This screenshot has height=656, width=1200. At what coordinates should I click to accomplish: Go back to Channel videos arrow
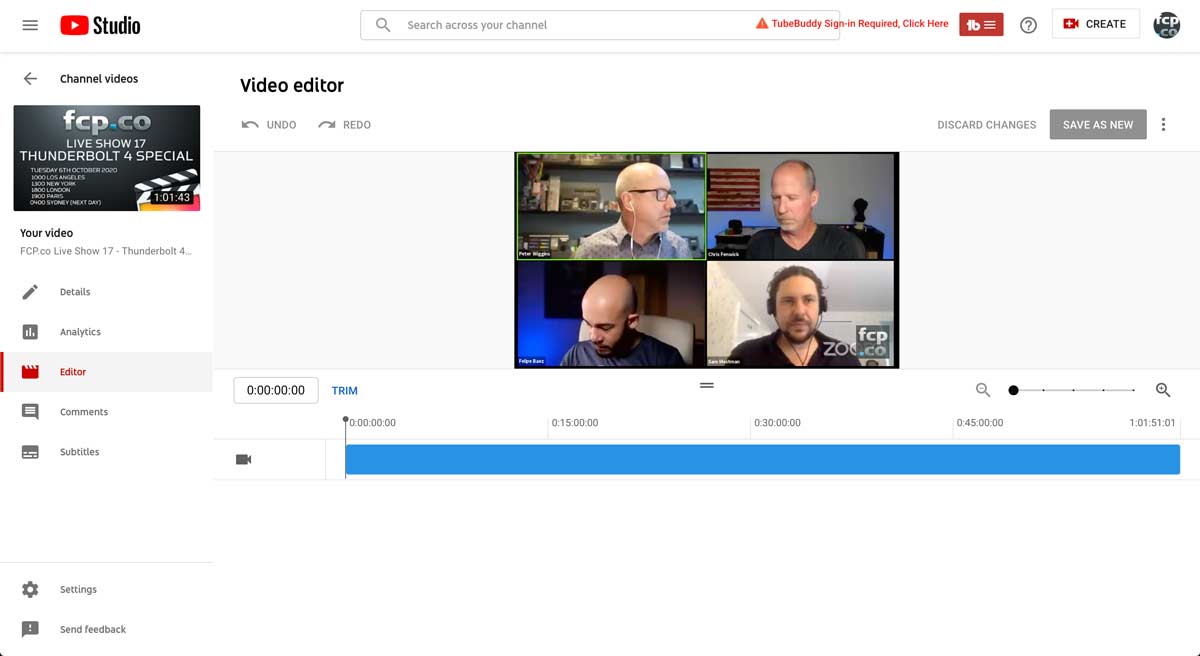(30, 79)
